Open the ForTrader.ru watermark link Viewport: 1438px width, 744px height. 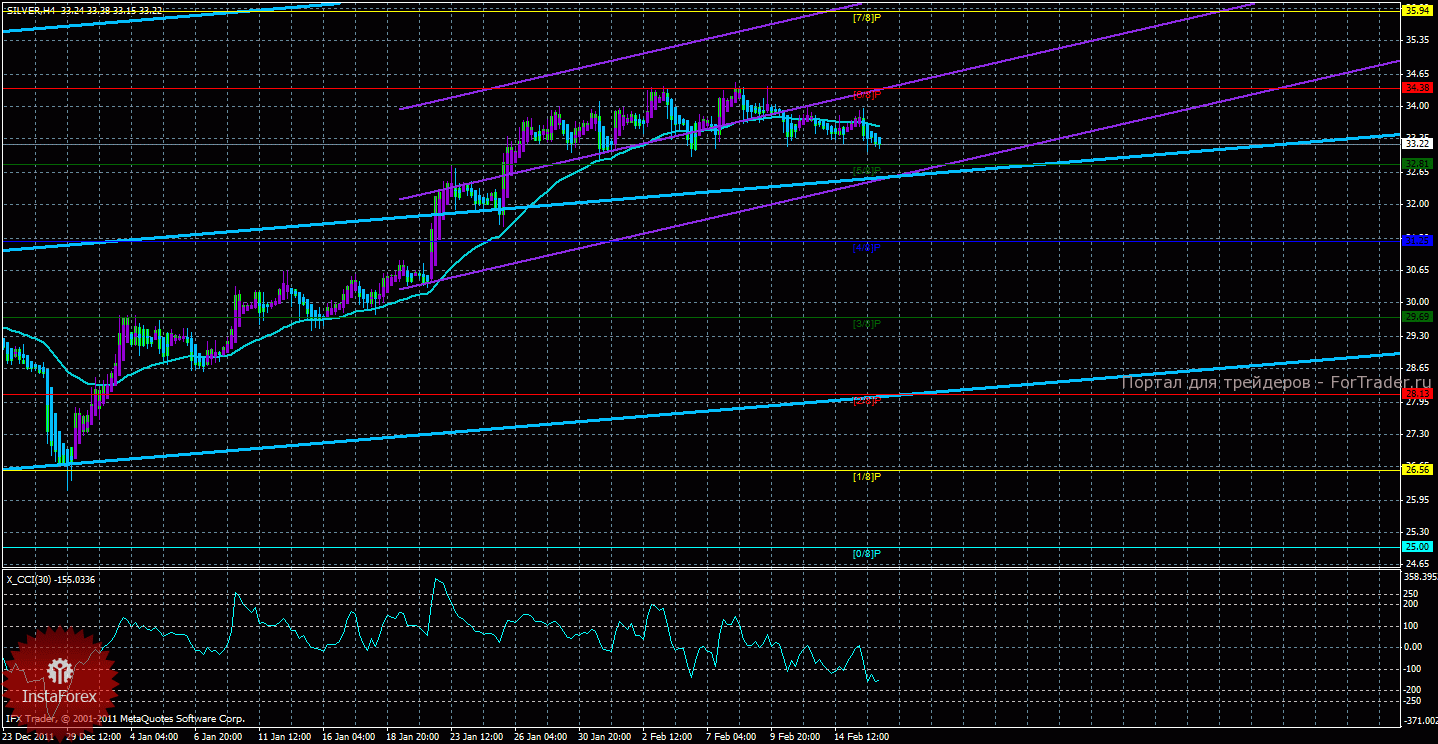pyautogui.click(x=1277, y=383)
